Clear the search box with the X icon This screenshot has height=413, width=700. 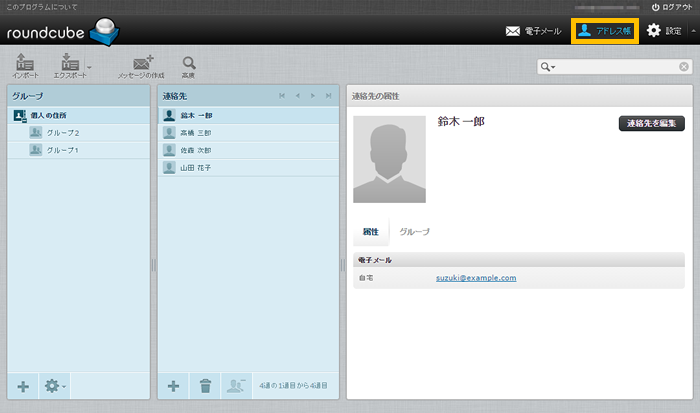tap(684, 67)
